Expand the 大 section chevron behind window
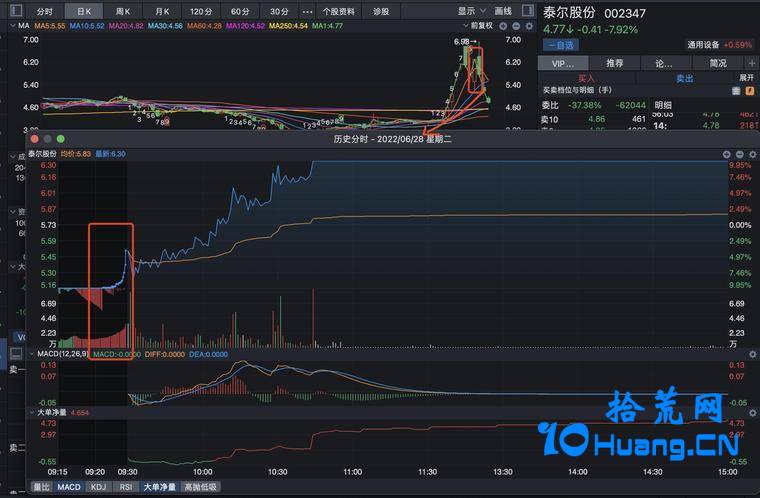This screenshot has height=498, width=760. pyautogui.click(x=13, y=267)
